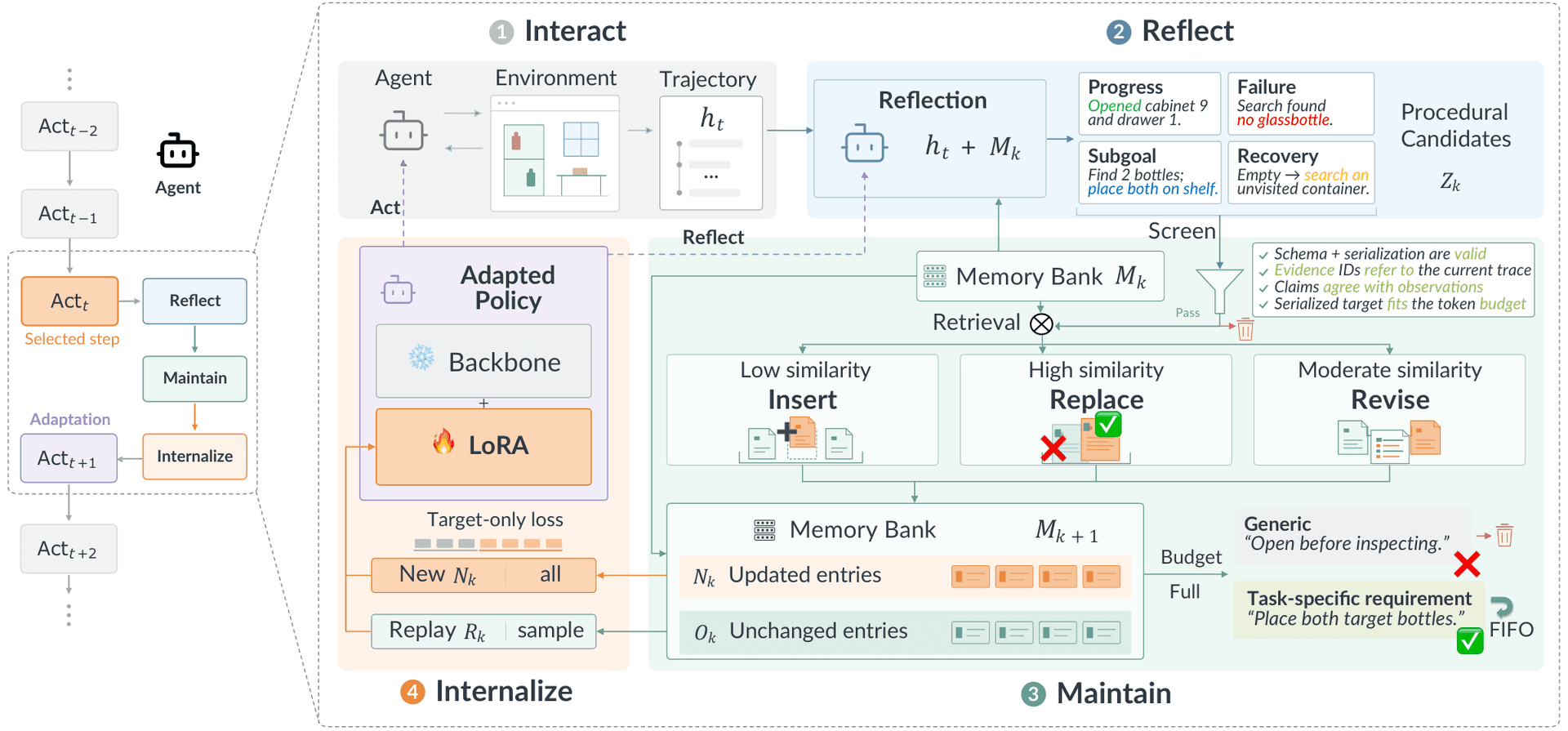Image resolution: width=1568 pixels, height=731 pixels.
Task: Click the Maintain box in left flowchart
Action: [194, 378]
